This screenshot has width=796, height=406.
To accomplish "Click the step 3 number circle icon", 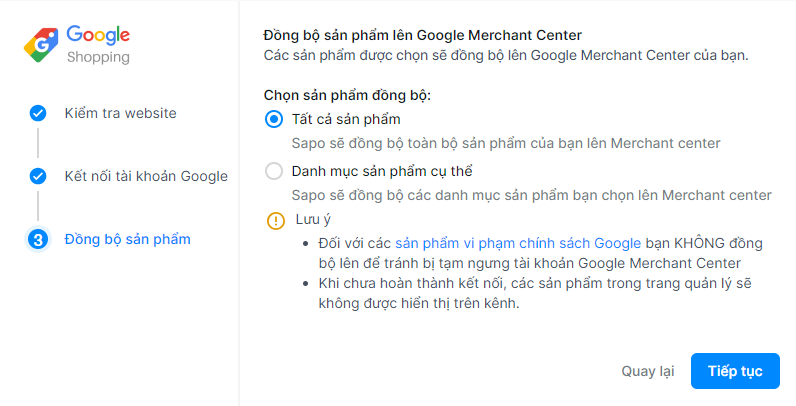I will (38, 239).
